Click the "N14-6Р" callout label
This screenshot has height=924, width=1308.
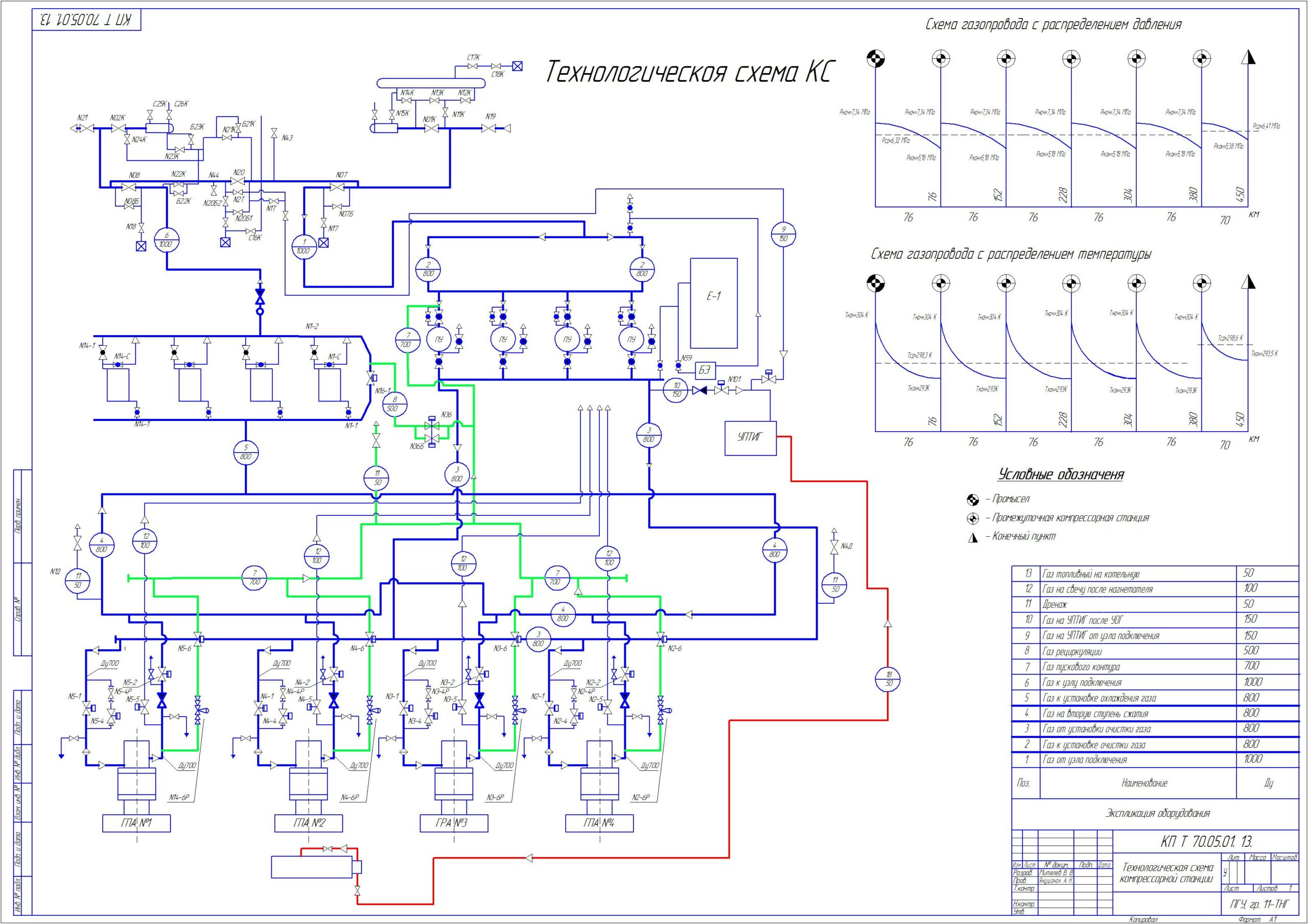179,797
